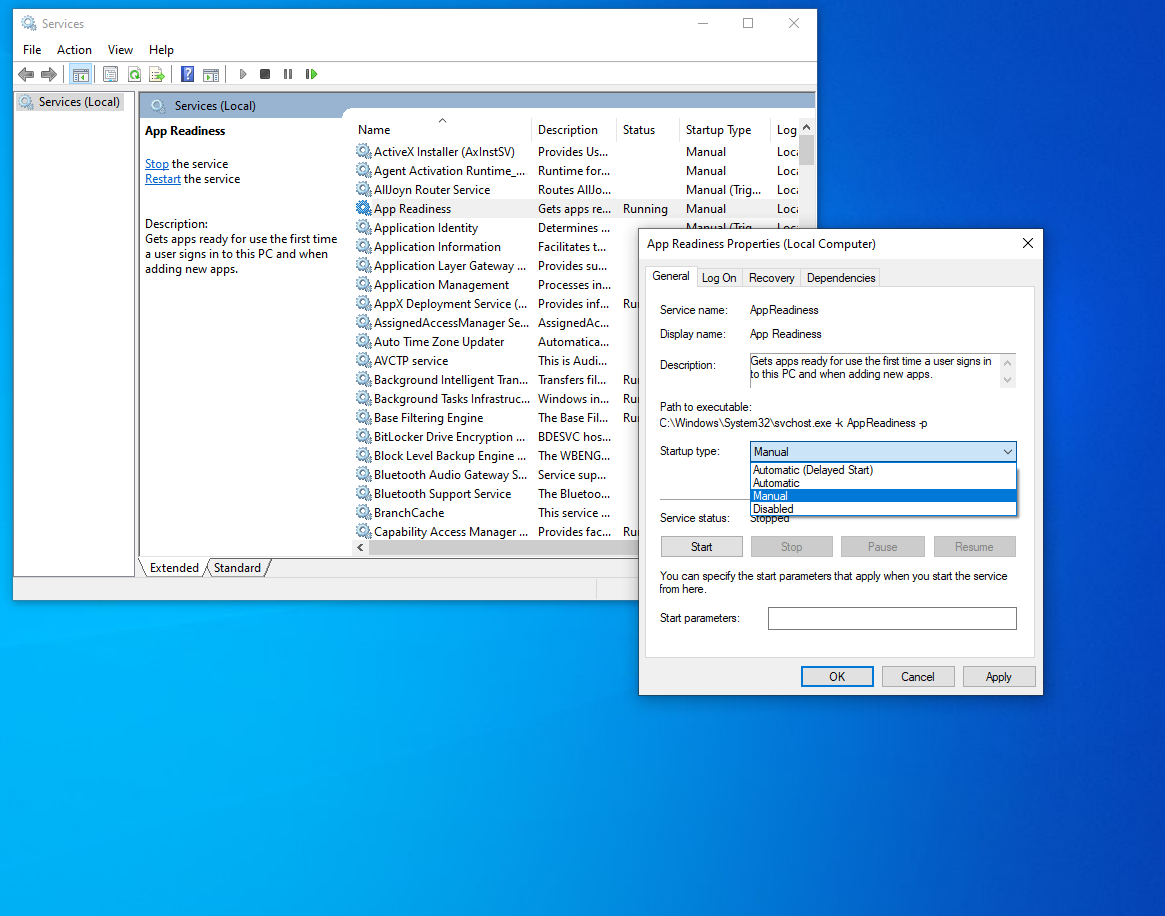Switch to Standard view tab
The width and height of the screenshot is (1165, 916).
pos(237,568)
